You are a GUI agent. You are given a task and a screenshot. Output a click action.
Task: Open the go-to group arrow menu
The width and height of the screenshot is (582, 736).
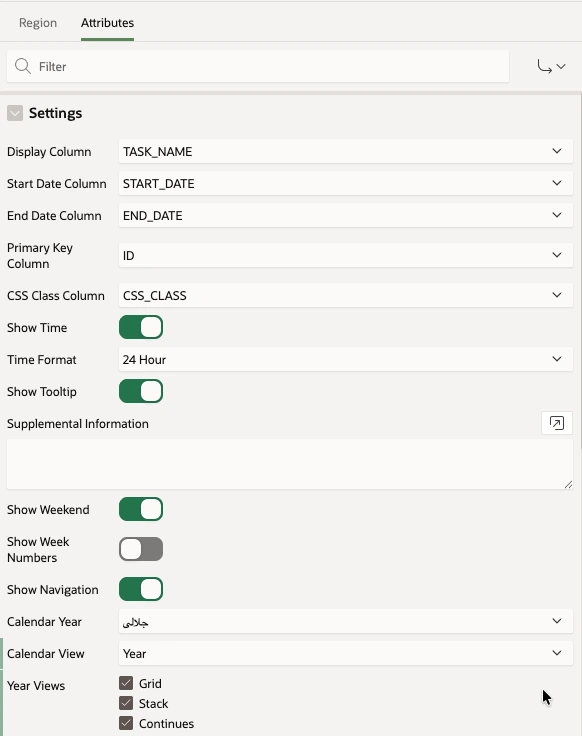tap(551, 66)
